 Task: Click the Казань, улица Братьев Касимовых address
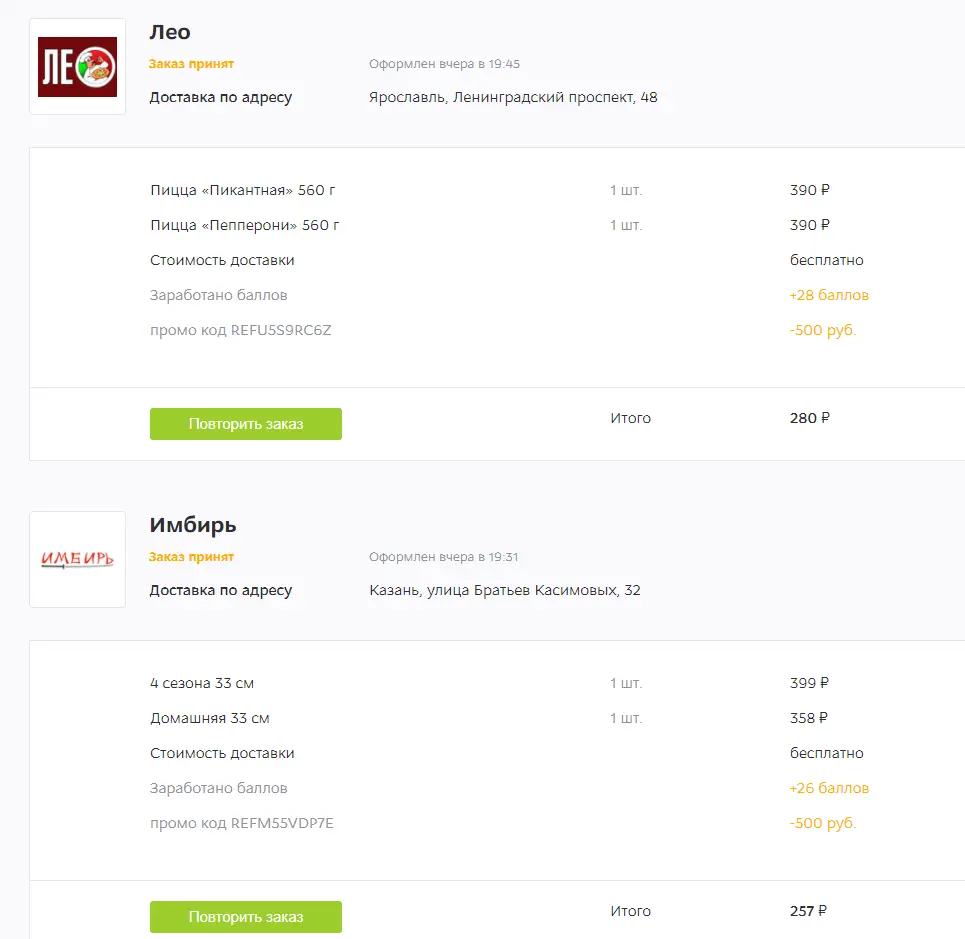[505, 590]
